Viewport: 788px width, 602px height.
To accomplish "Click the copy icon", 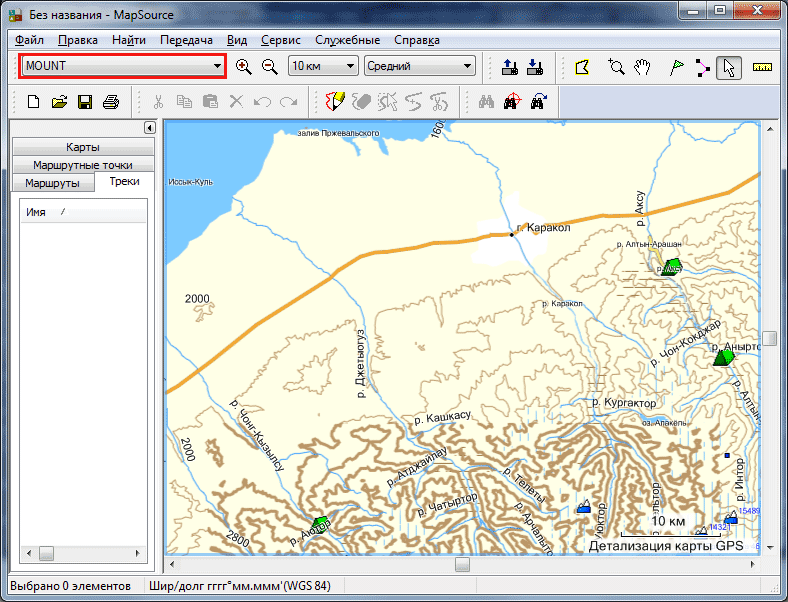I will 184,102.
